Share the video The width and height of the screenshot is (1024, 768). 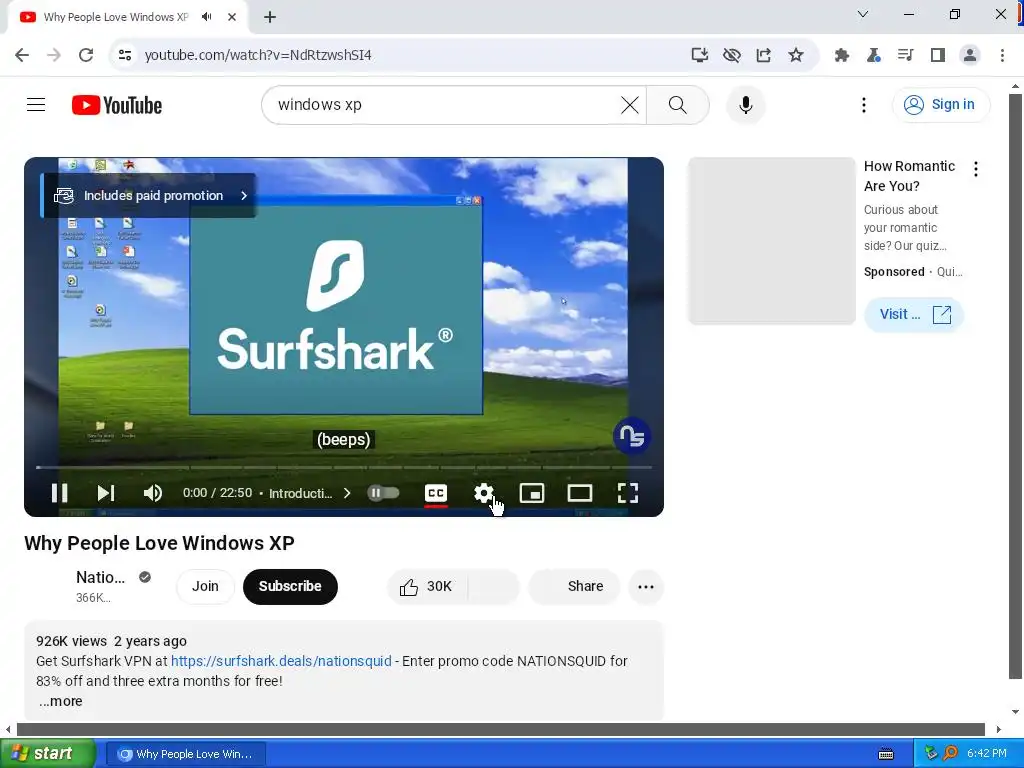(x=573, y=586)
